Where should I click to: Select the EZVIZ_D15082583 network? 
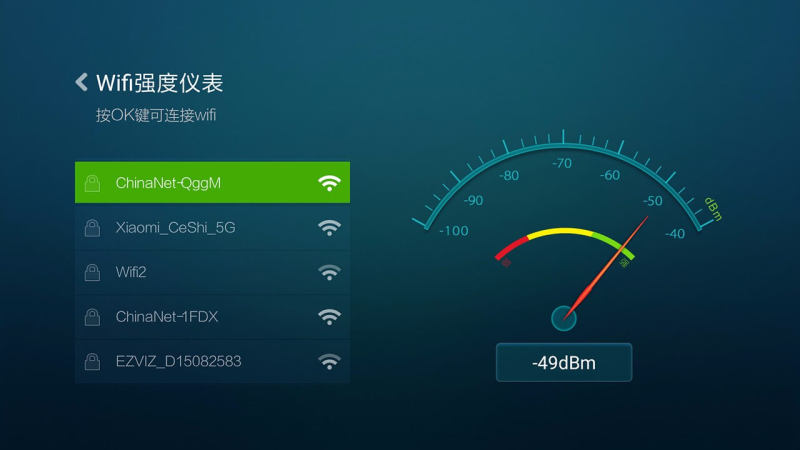[x=212, y=361]
